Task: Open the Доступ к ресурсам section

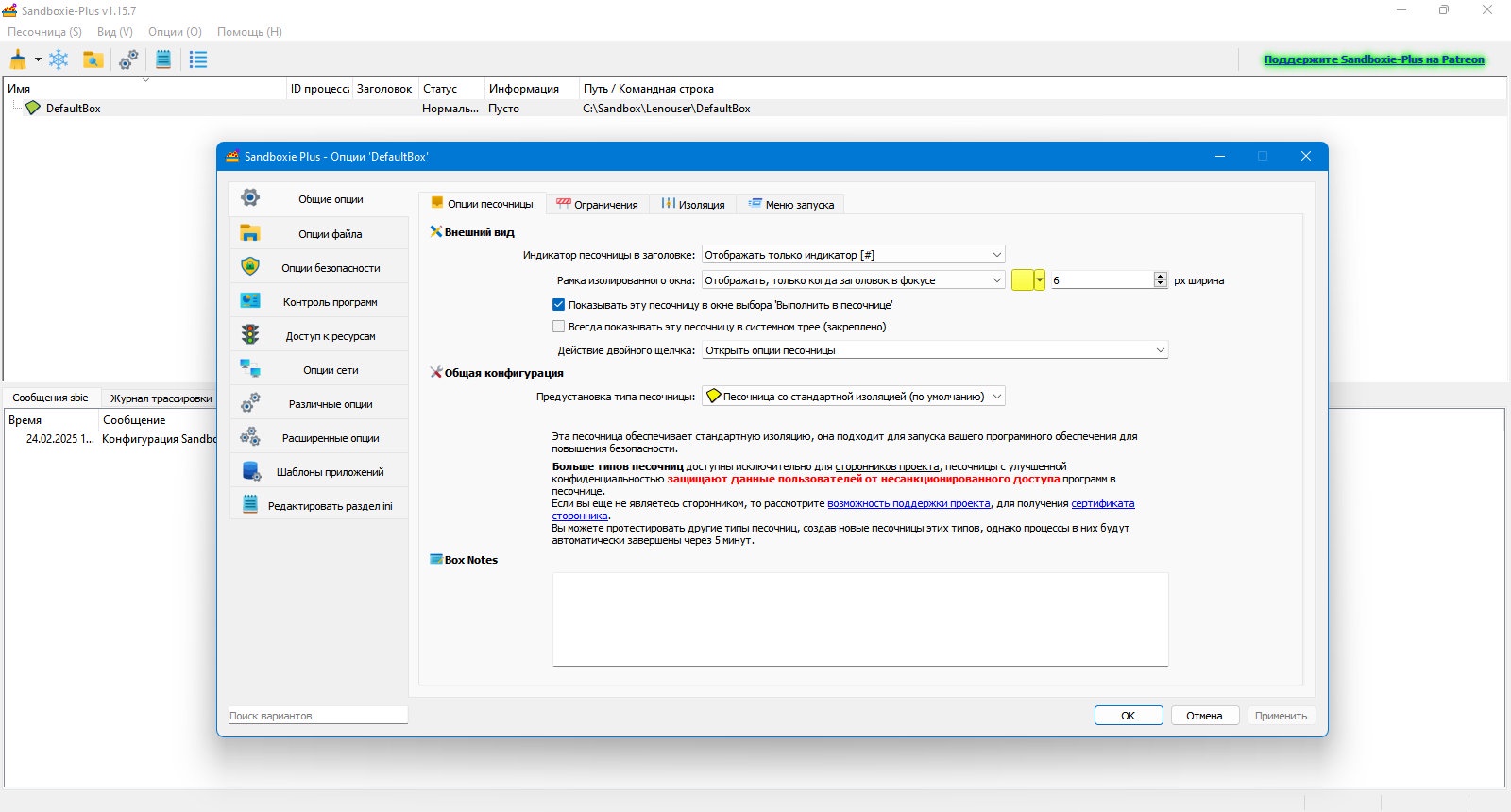Action: click(318, 335)
